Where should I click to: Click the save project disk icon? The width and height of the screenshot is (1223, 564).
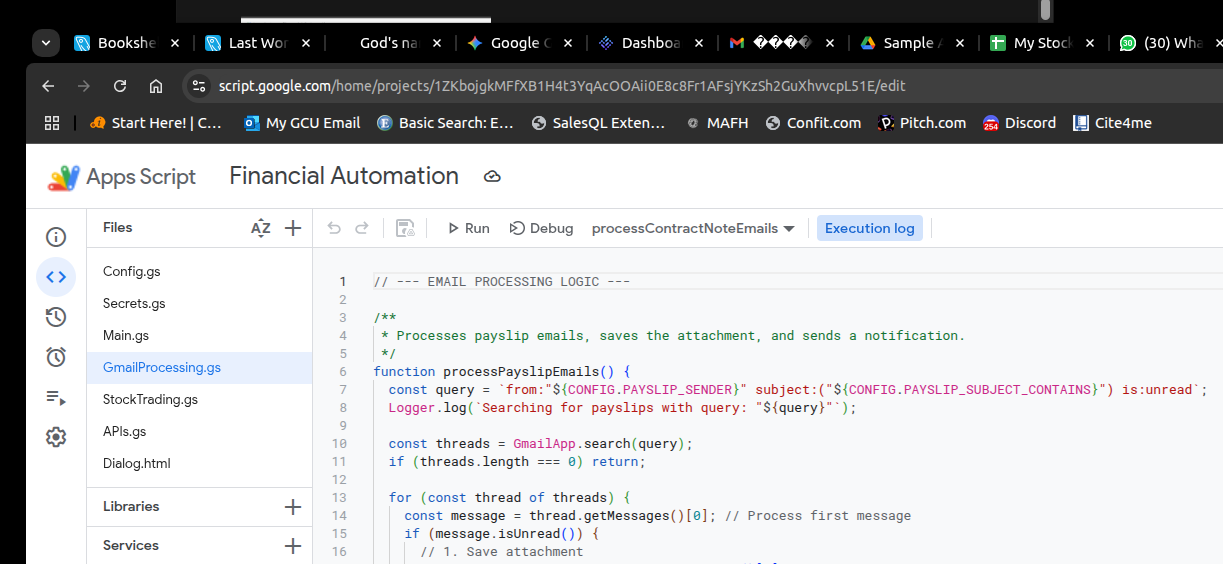tap(405, 228)
